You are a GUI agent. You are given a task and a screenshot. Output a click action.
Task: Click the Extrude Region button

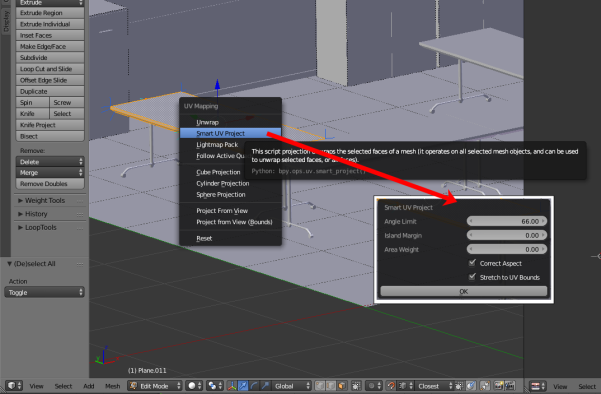tap(50, 13)
